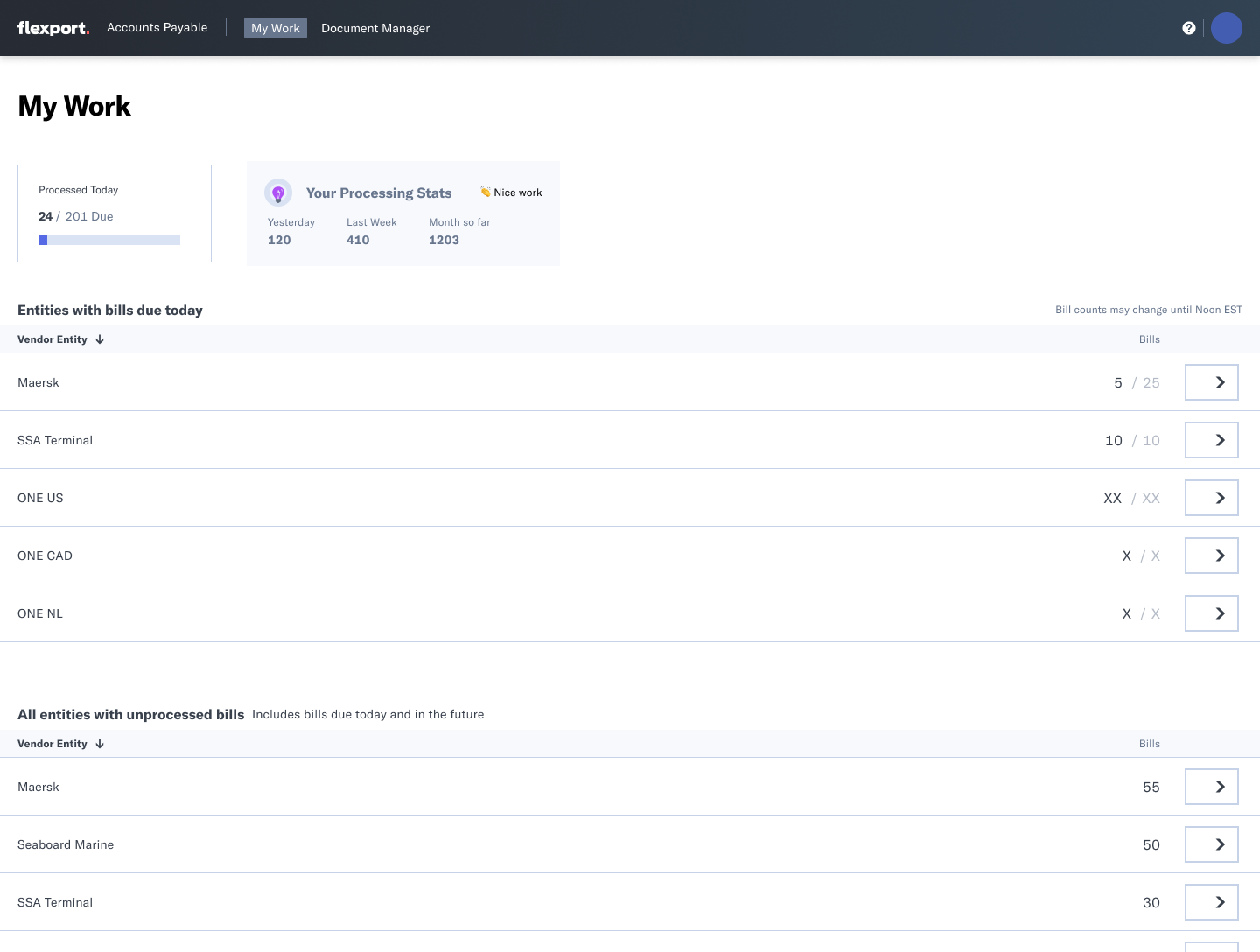Open ONE CAD row chevron button

1212,556
